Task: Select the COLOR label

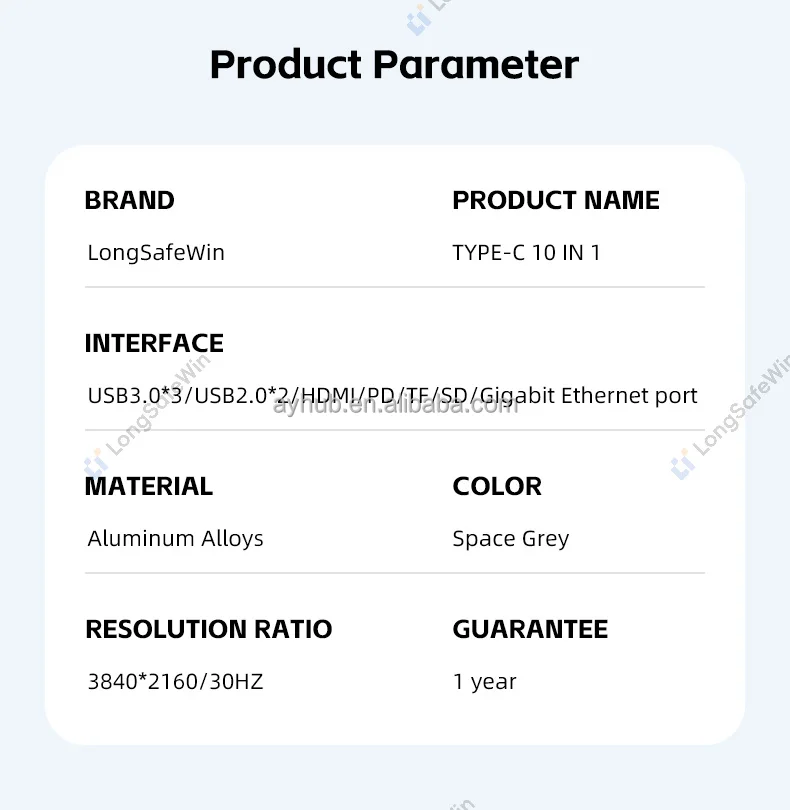Action: point(497,487)
